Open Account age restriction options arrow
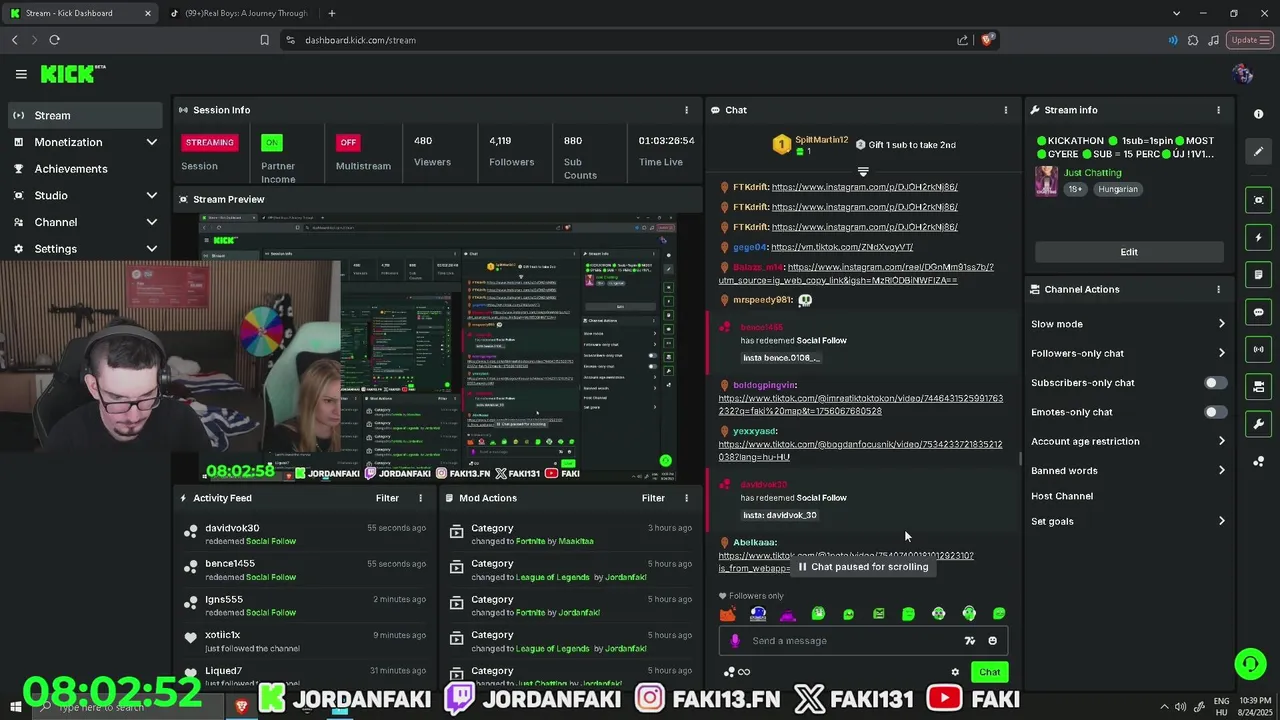The height and width of the screenshot is (720, 1280). tap(1221, 441)
